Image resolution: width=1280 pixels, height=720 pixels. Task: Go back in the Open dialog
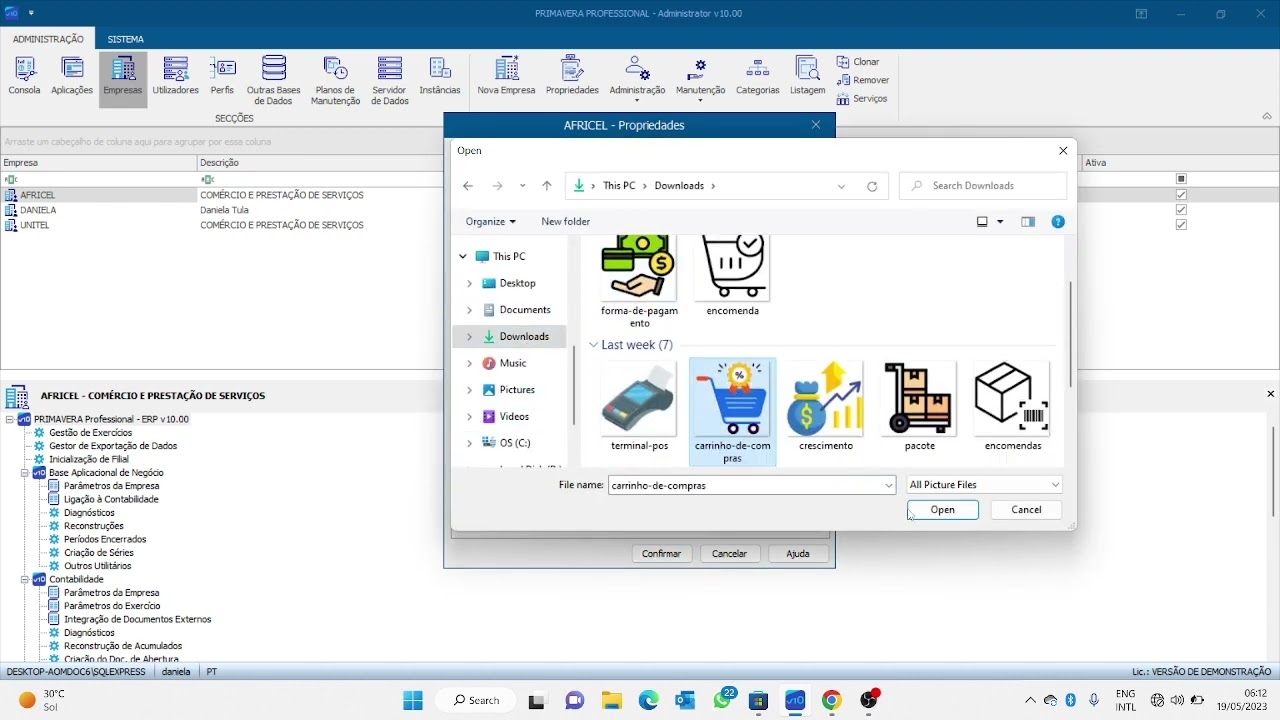pyautogui.click(x=468, y=186)
